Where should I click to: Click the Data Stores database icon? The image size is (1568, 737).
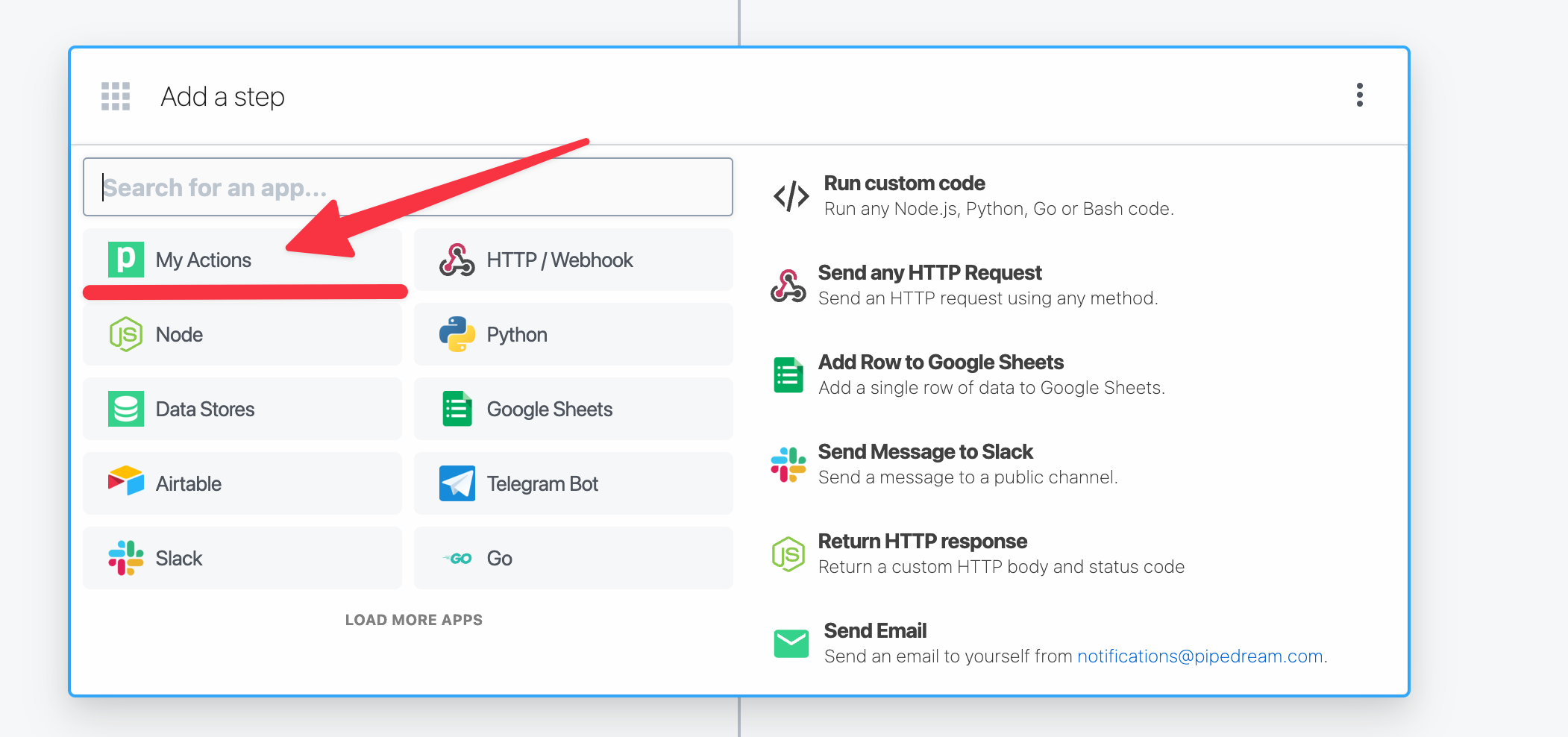(x=126, y=409)
